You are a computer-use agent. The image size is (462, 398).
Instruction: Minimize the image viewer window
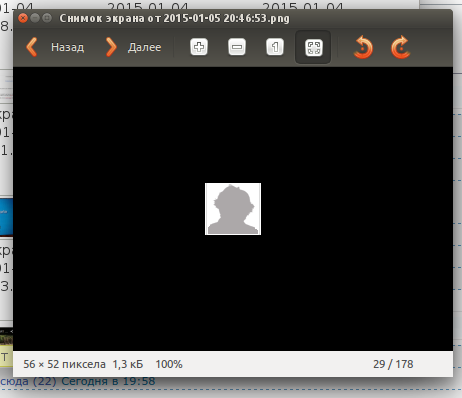[35, 18]
